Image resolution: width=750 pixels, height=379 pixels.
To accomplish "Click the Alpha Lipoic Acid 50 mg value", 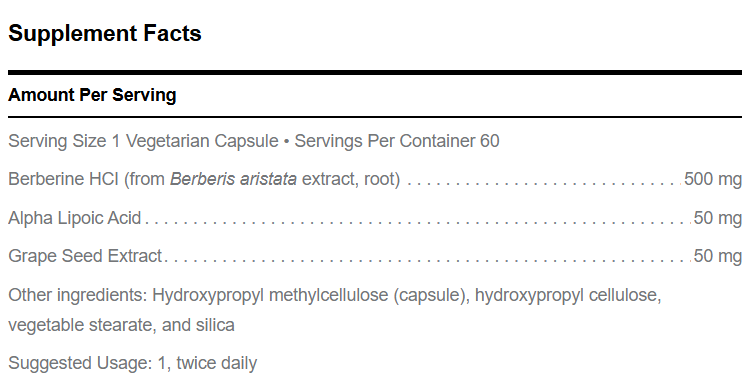I will tap(717, 218).
